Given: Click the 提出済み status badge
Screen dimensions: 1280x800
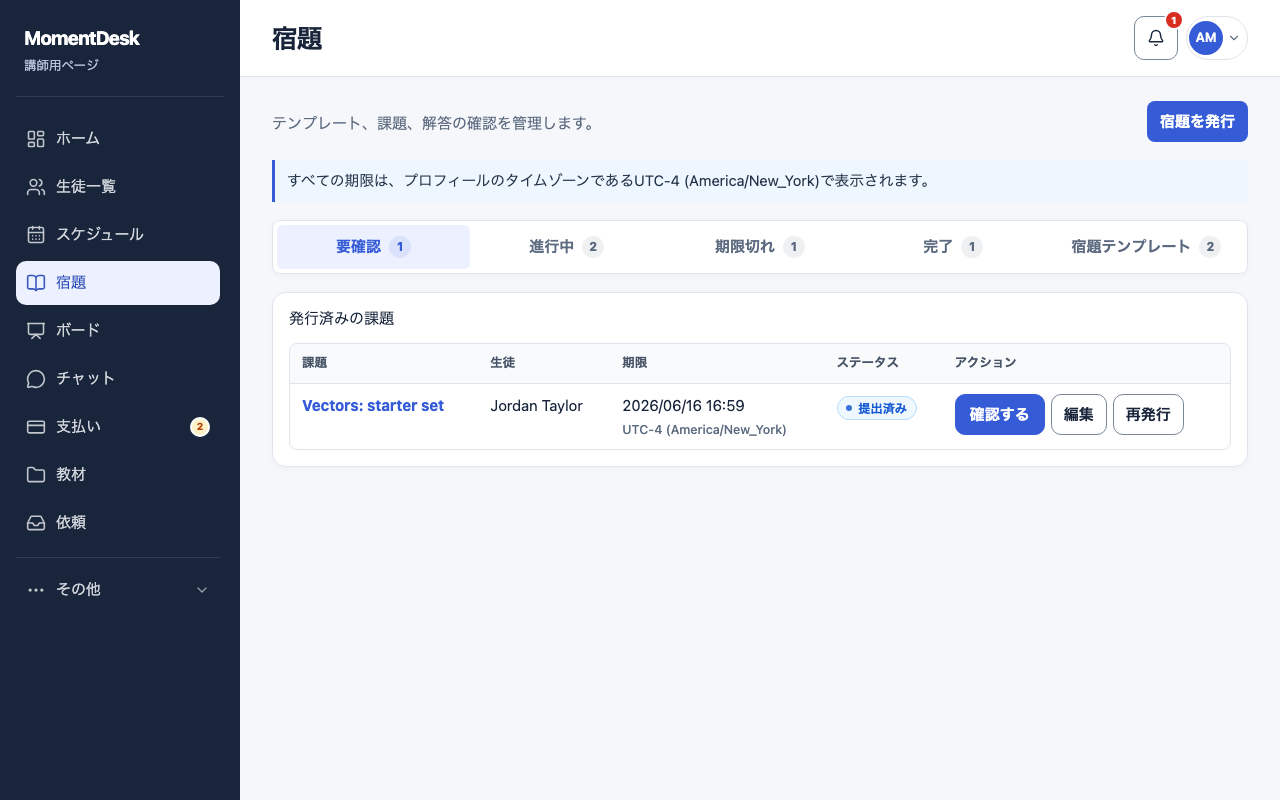Looking at the screenshot, I should pyautogui.click(x=877, y=408).
